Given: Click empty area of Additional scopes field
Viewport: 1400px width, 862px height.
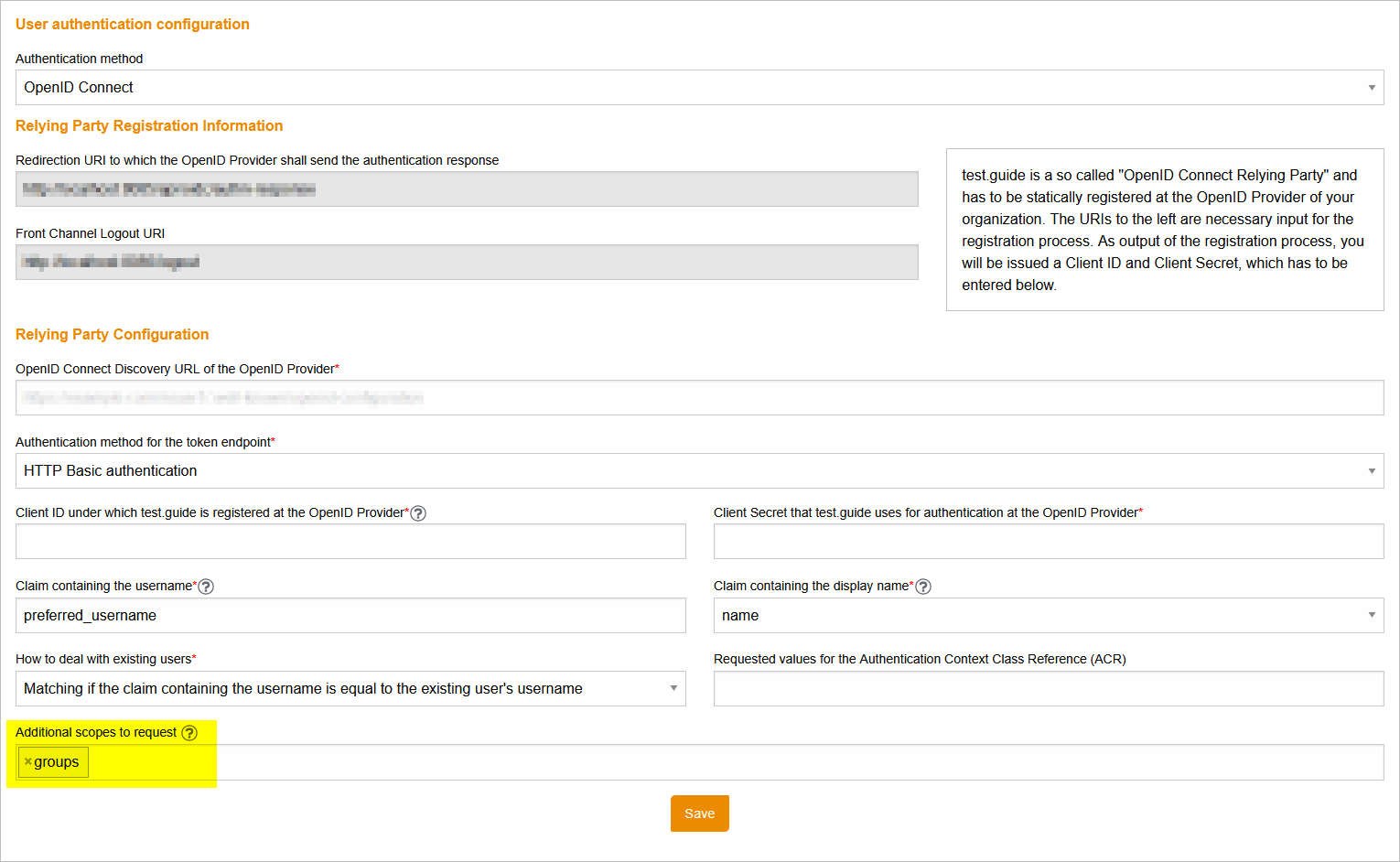Looking at the screenshot, I should [732, 762].
